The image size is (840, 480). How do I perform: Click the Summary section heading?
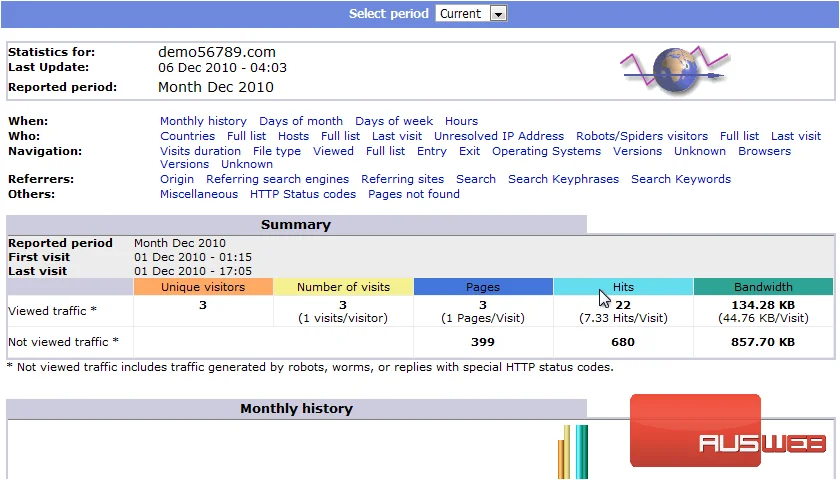[x=296, y=224]
